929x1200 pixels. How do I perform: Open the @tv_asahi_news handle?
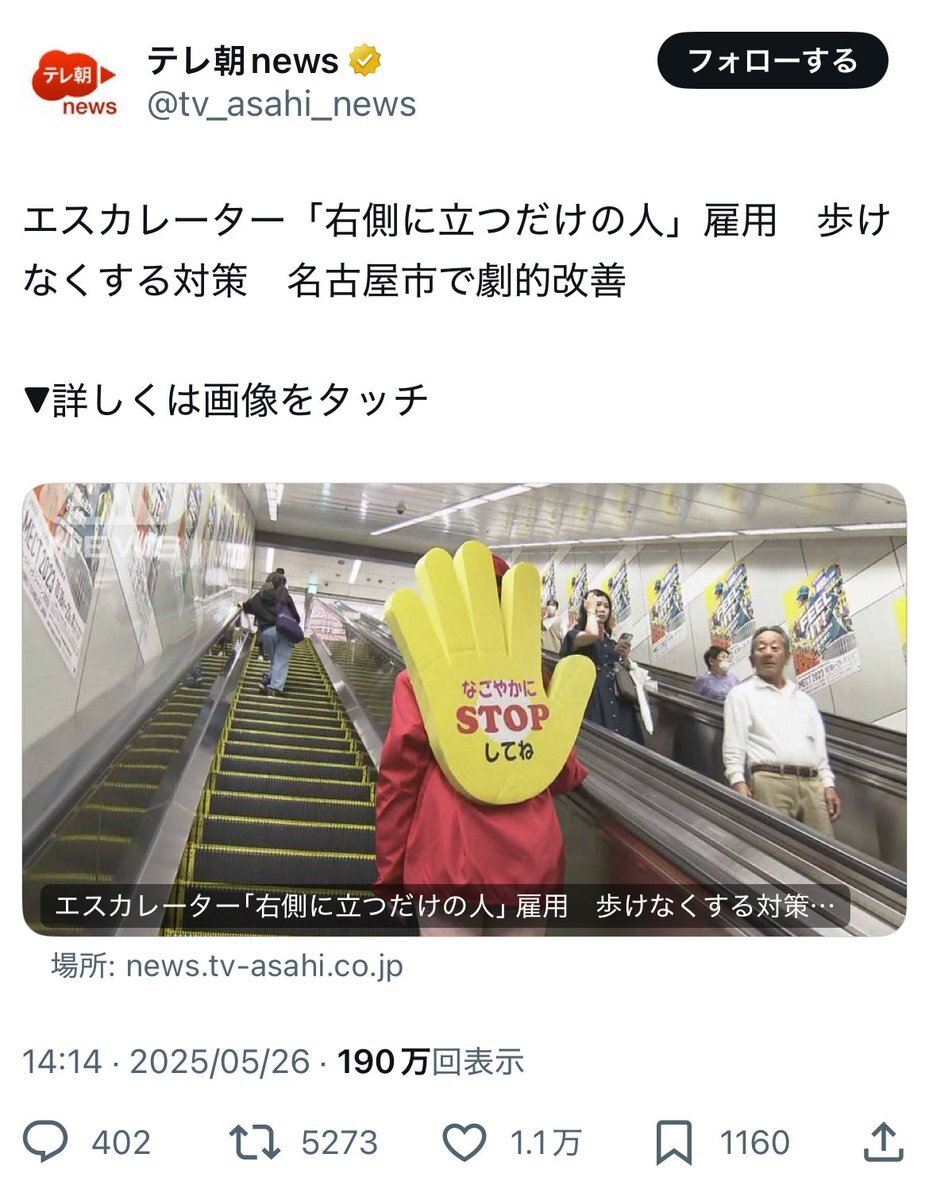(x=281, y=104)
